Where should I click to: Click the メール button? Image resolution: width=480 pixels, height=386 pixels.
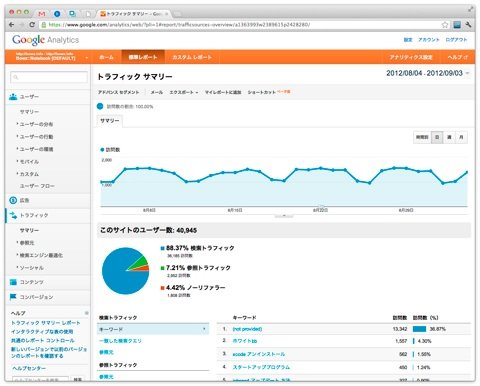157,92
